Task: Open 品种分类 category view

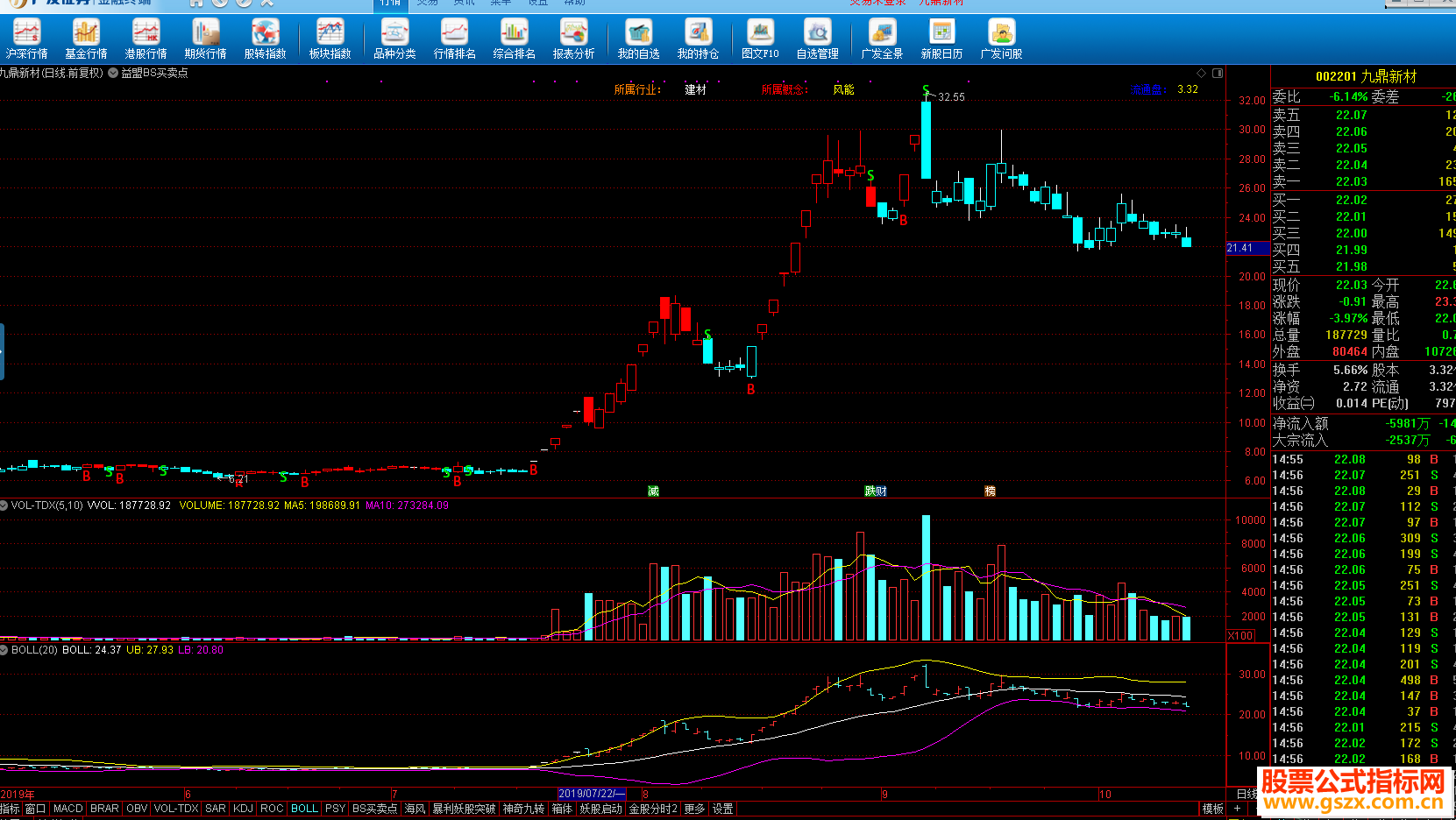Action: (x=394, y=39)
